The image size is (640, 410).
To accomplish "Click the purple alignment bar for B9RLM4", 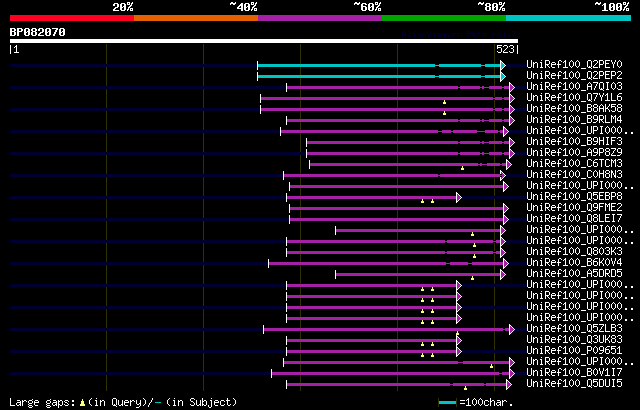I will tap(398, 120).
